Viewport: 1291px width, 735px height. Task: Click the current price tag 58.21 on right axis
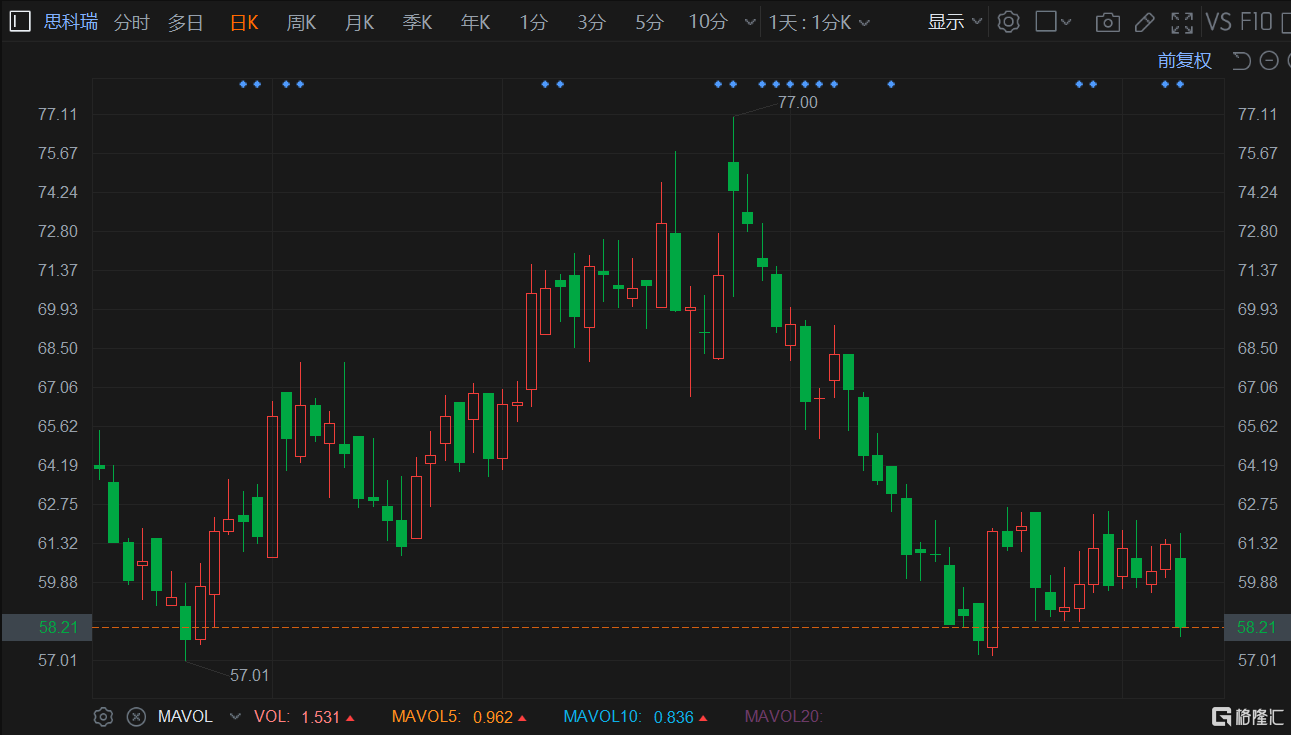(1257, 627)
